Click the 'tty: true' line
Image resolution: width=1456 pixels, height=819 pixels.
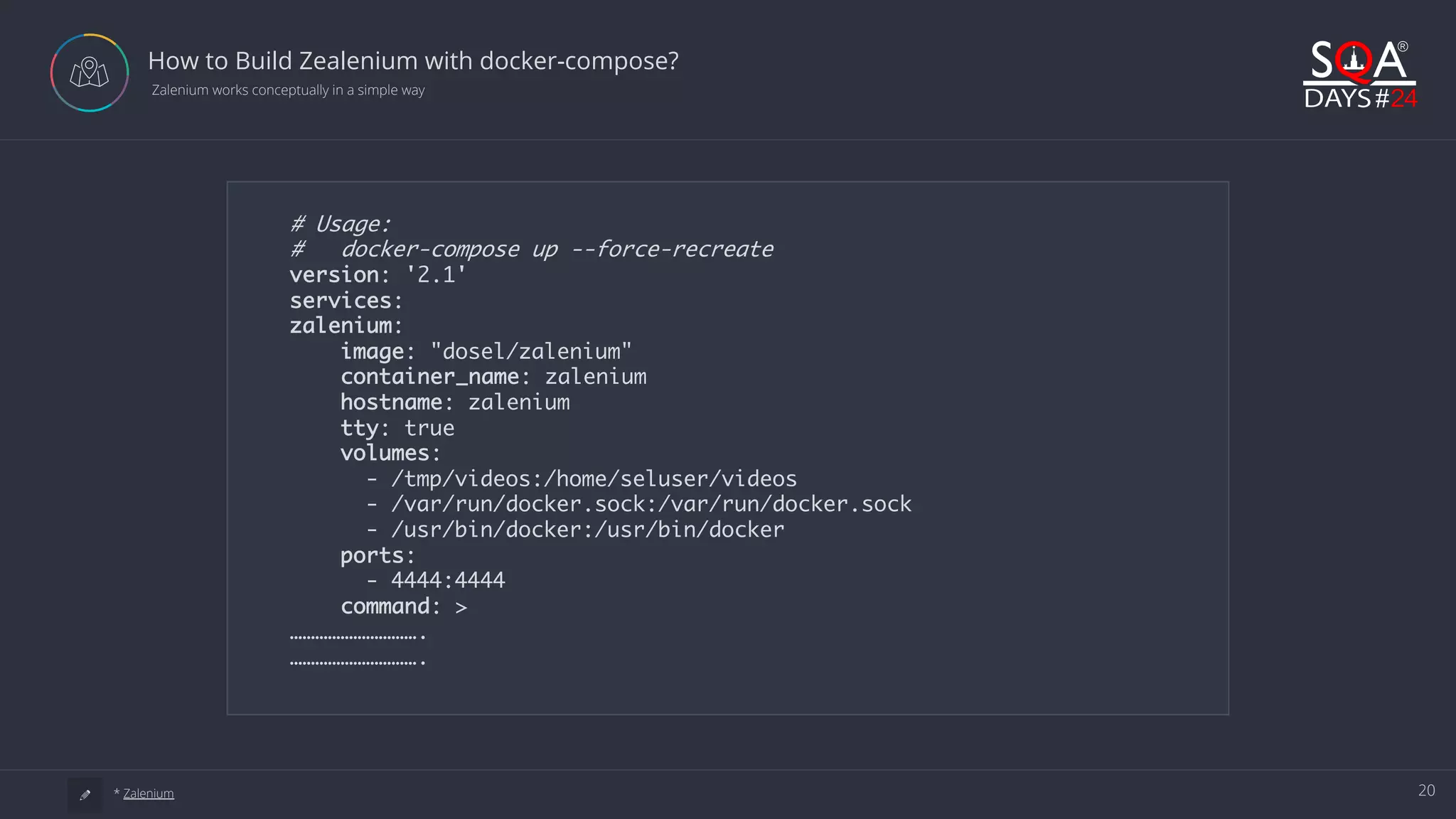pyautogui.click(x=397, y=428)
